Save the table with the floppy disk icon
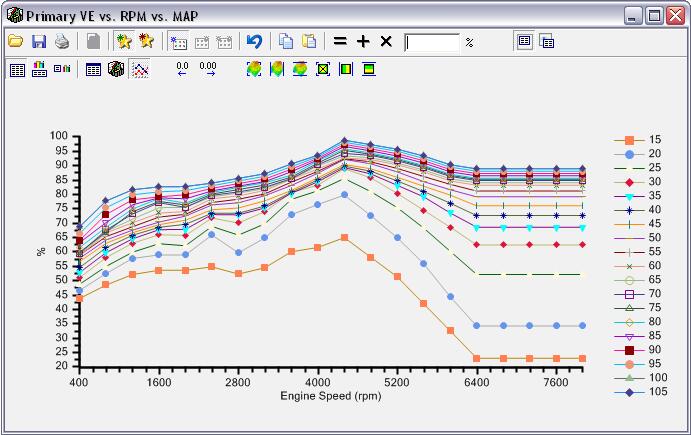Image resolution: width=691 pixels, height=435 pixels. 39,42
